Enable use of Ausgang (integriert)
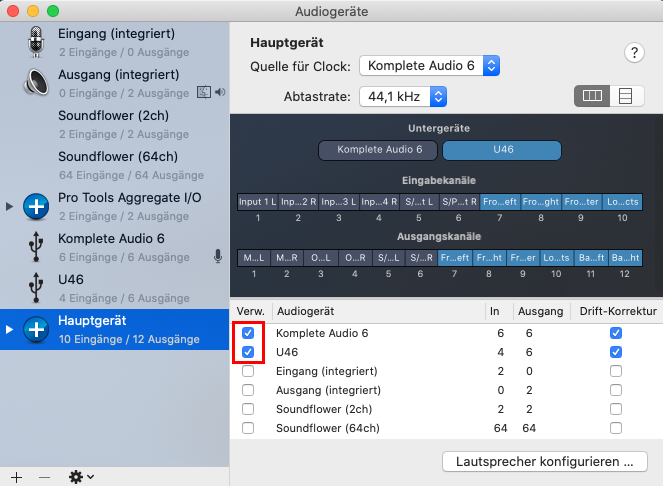Viewport: 663px width, 486px height. tap(248, 390)
